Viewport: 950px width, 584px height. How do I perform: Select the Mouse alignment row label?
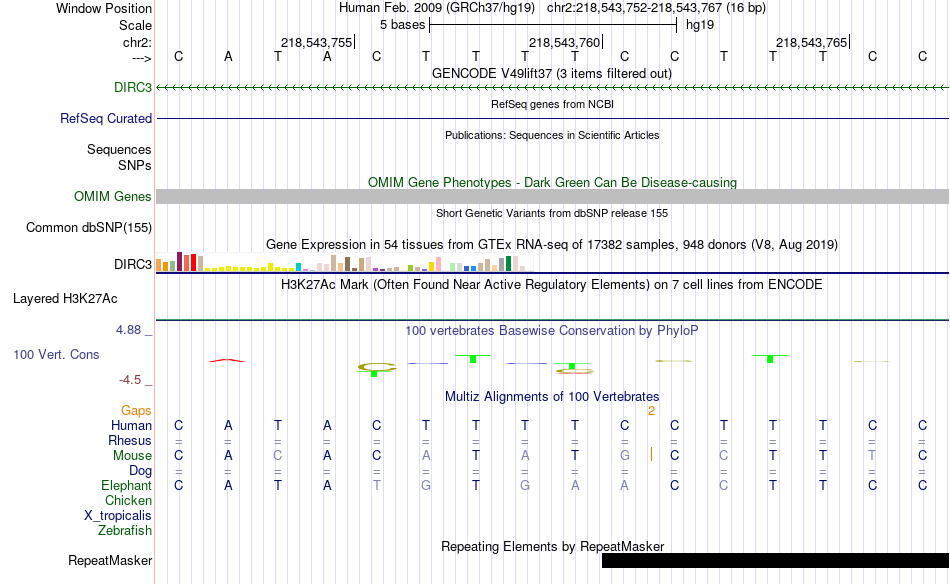[x=132, y=456]
